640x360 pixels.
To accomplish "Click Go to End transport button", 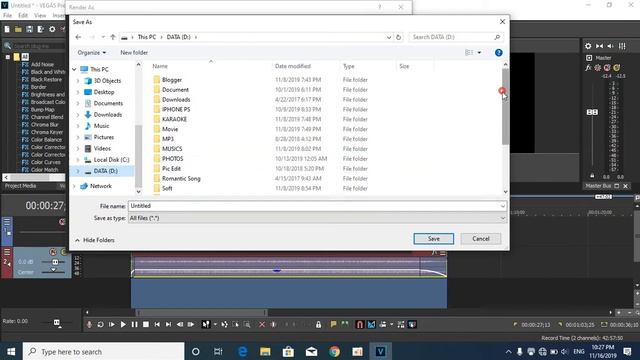I will pos(169,324).
